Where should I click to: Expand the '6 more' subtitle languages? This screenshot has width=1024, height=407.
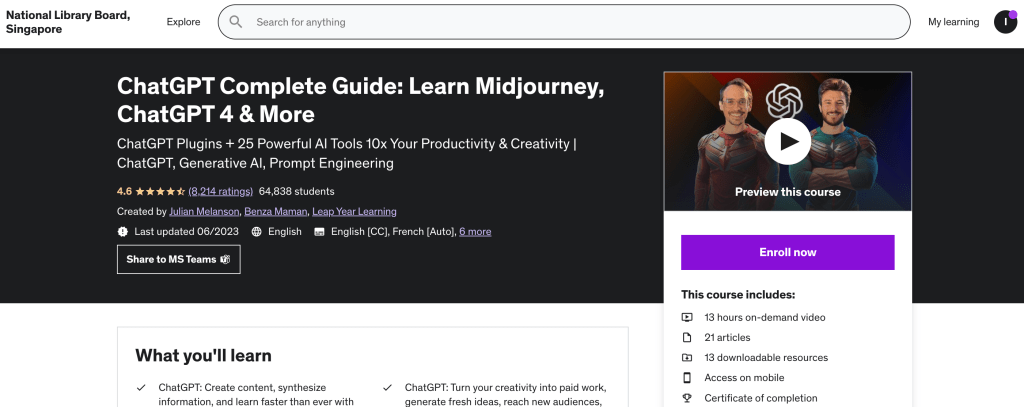pyautogui.click(x=475, y=231)
